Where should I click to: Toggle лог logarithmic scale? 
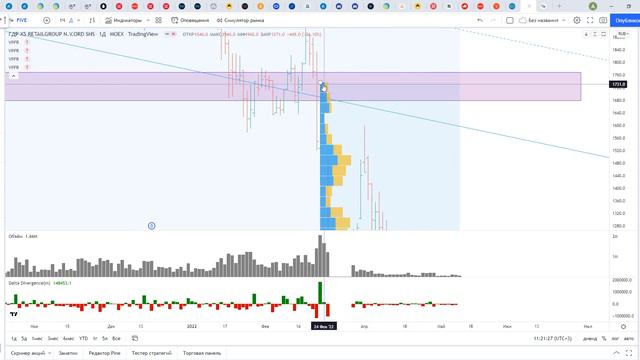pos(615,338)
